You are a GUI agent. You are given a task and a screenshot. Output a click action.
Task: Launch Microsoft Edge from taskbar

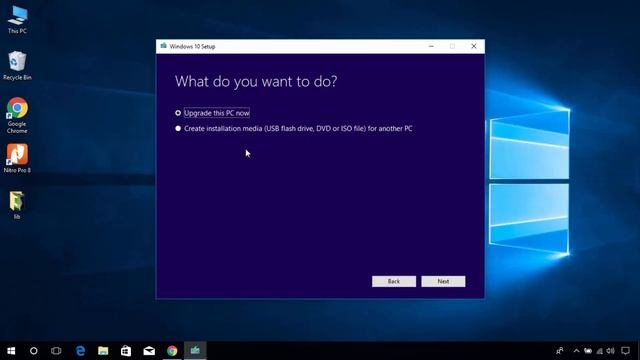(80, 351)
